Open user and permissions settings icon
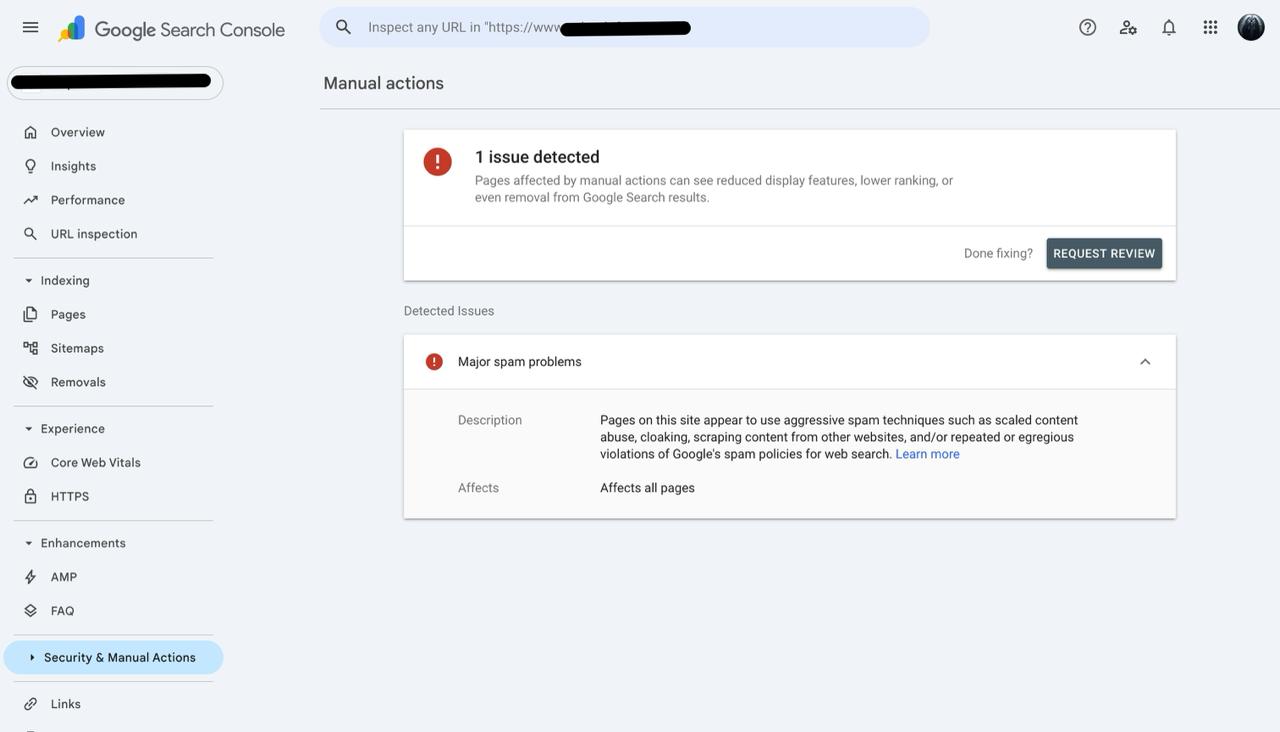The width and height of the screenshot is (1280, 732). coord(1128,28)
